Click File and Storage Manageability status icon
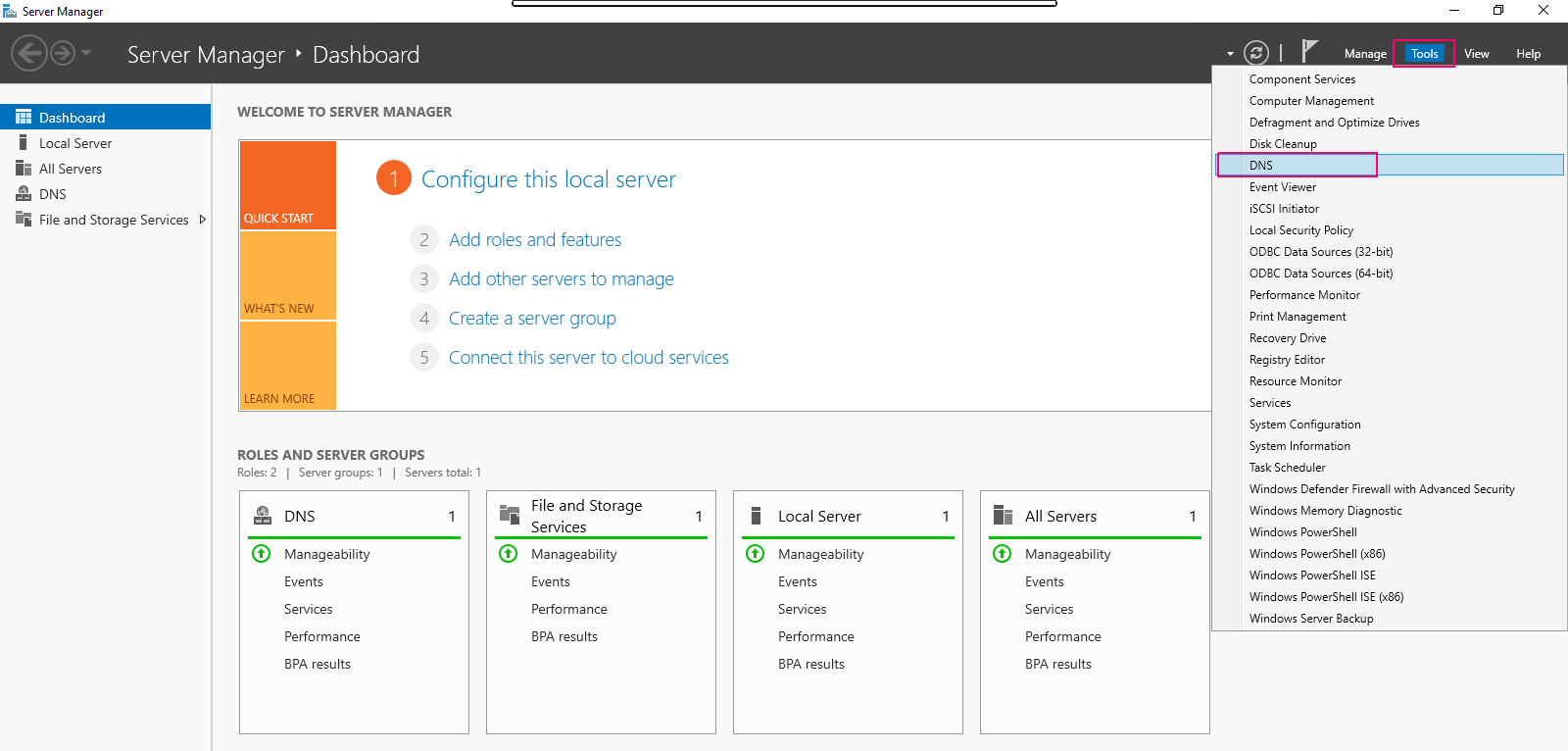The image size is (1568, 751). click(509, 553)
